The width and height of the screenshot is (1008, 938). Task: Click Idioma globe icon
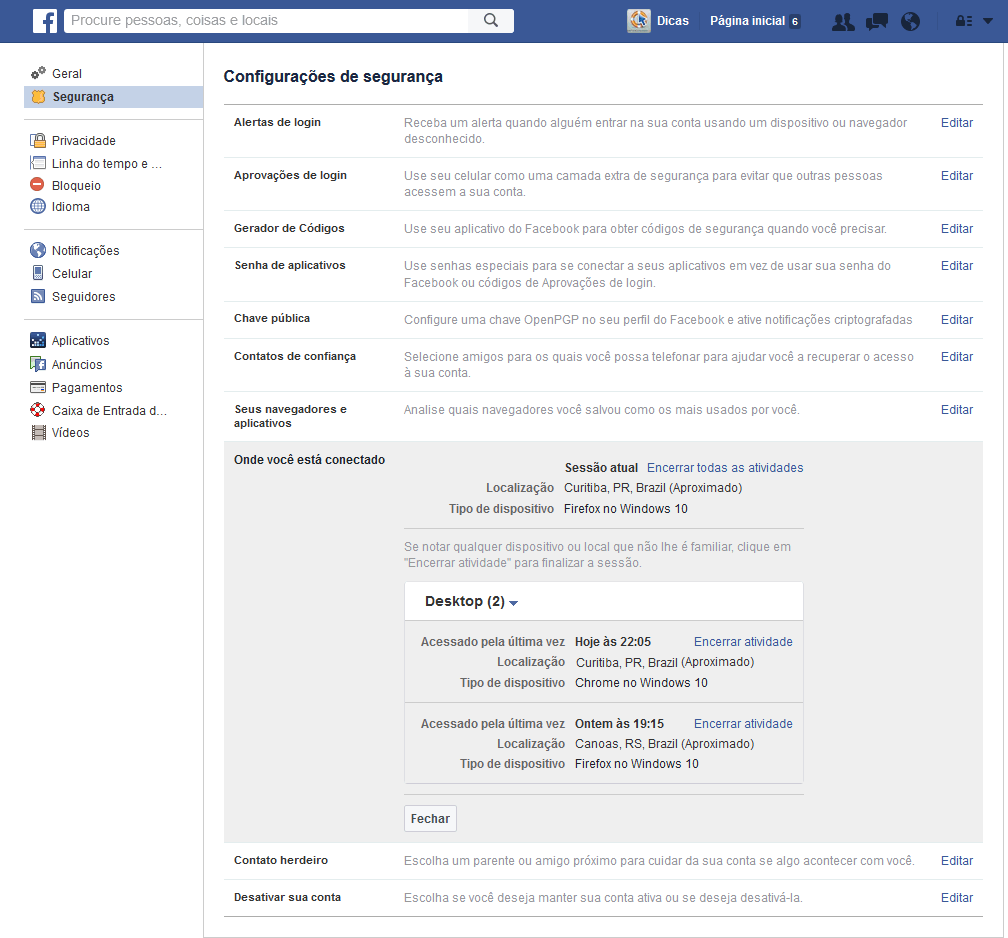(38, 206)
